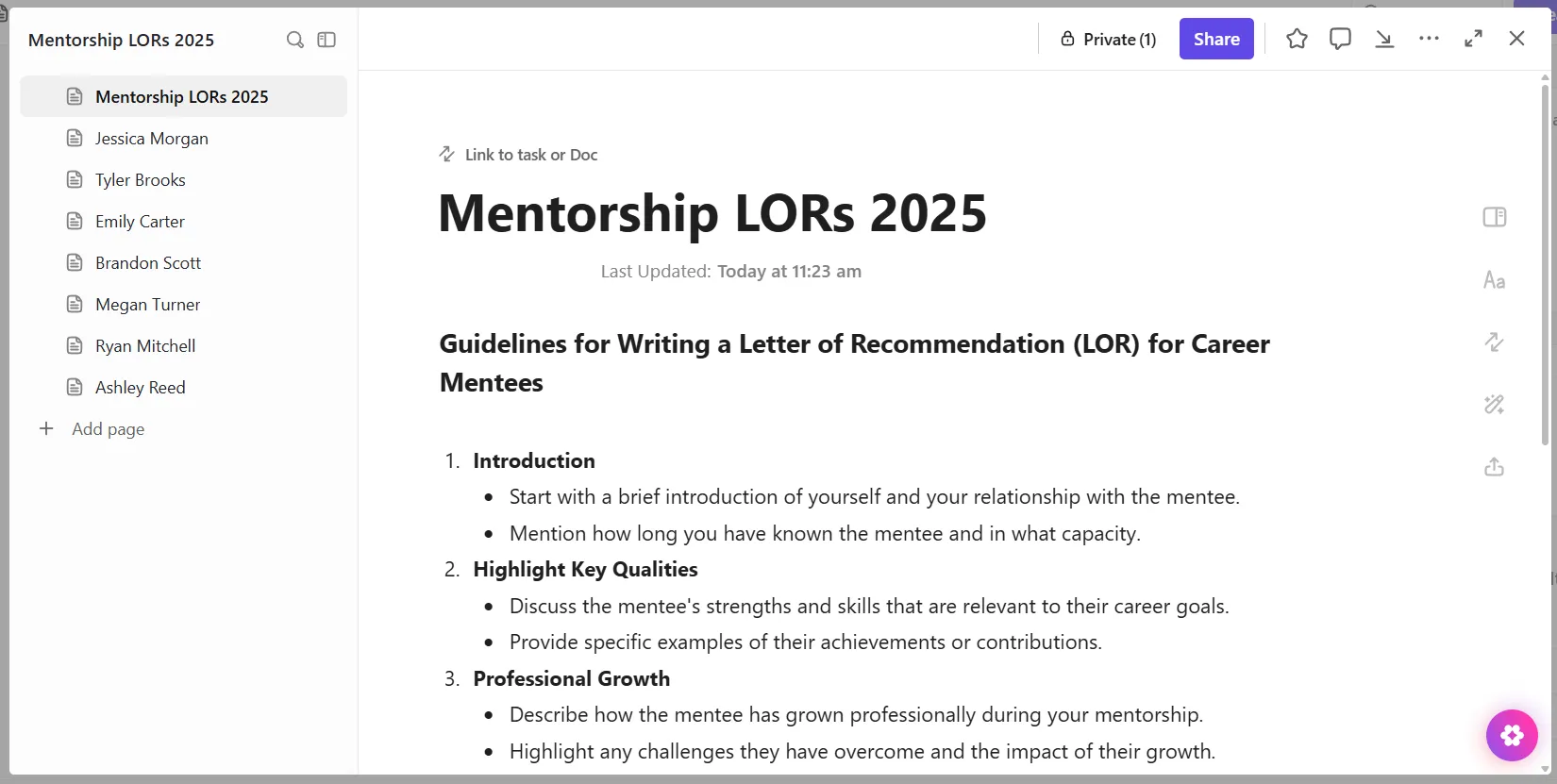Click the purple Share button

pyautogui.click(x=1216, y=39)
